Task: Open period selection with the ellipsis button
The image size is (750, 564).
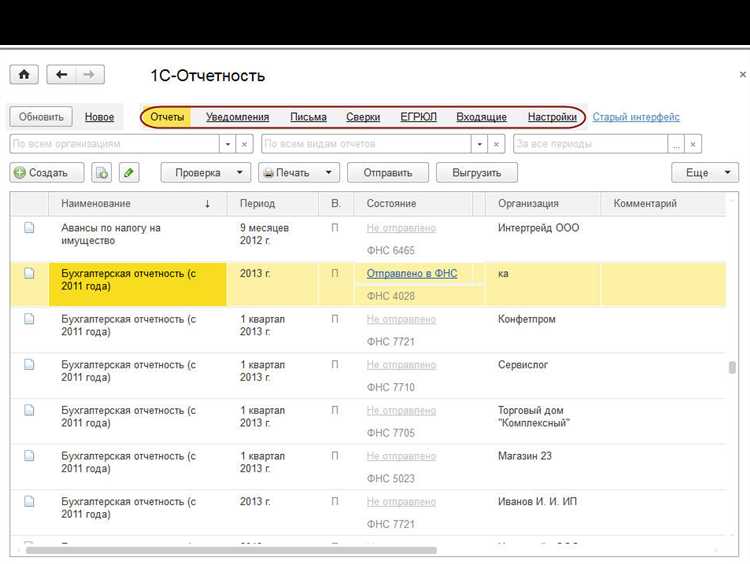Action: 676,144
